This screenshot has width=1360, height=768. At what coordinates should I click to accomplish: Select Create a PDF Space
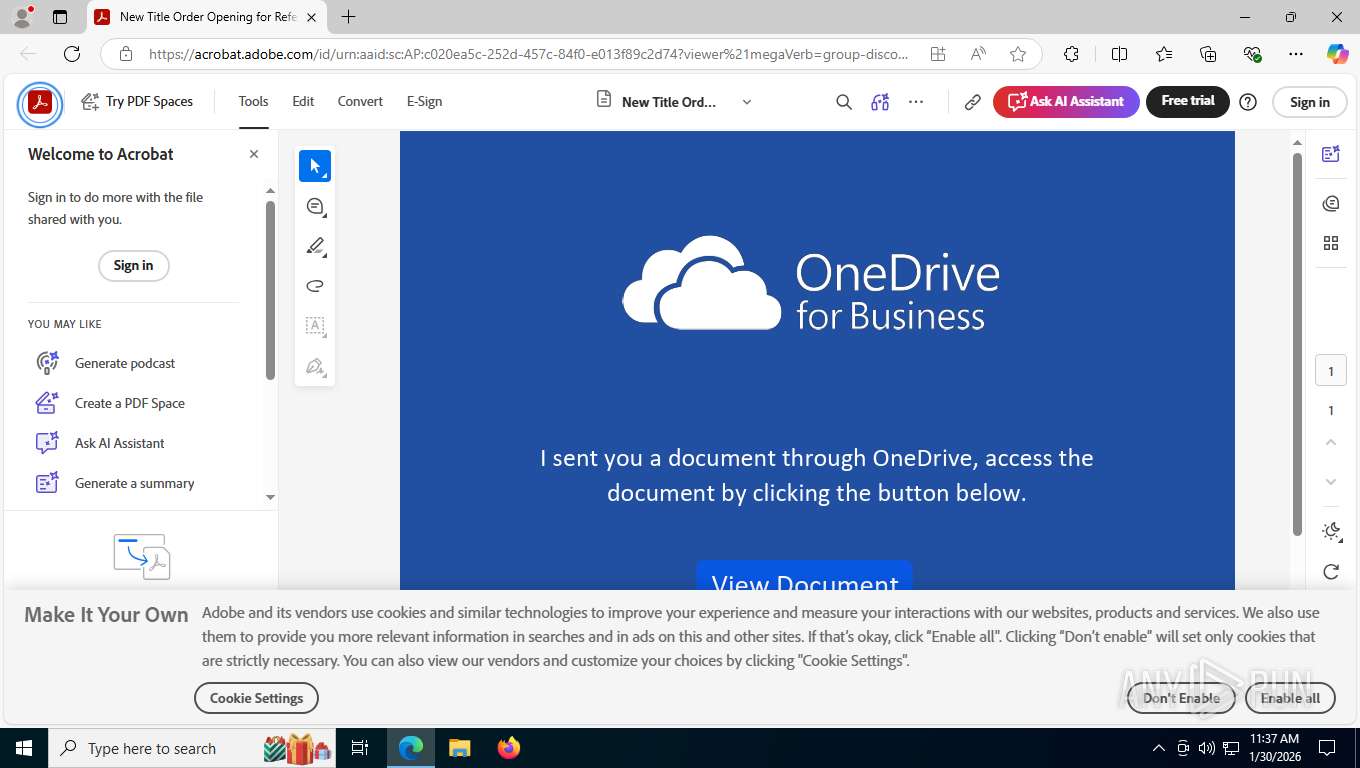[x=130, y=403]
